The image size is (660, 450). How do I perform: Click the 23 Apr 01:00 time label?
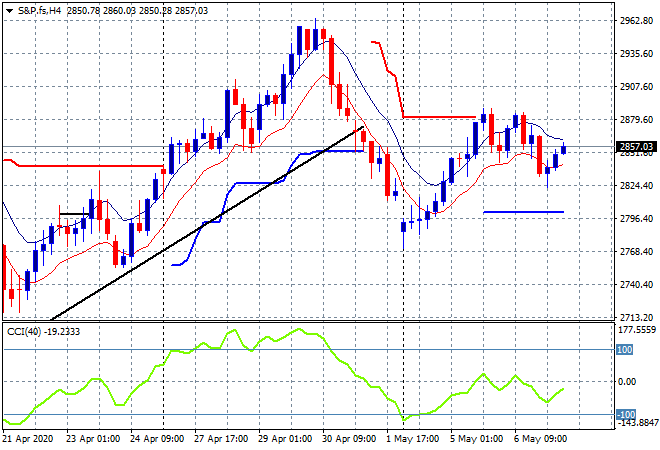point(93,439)
